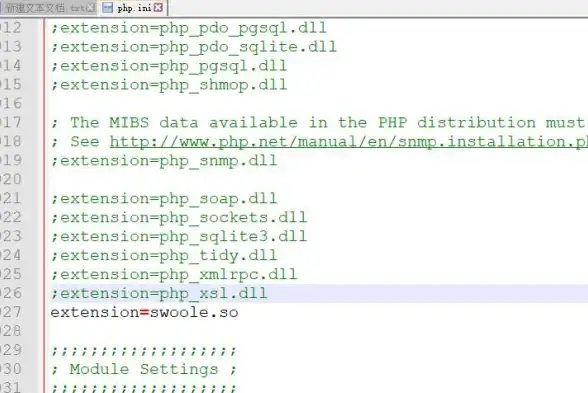Click the line number ending in 30
The image size is (588, 393).
pyautogui.click(x=11, y=369)
